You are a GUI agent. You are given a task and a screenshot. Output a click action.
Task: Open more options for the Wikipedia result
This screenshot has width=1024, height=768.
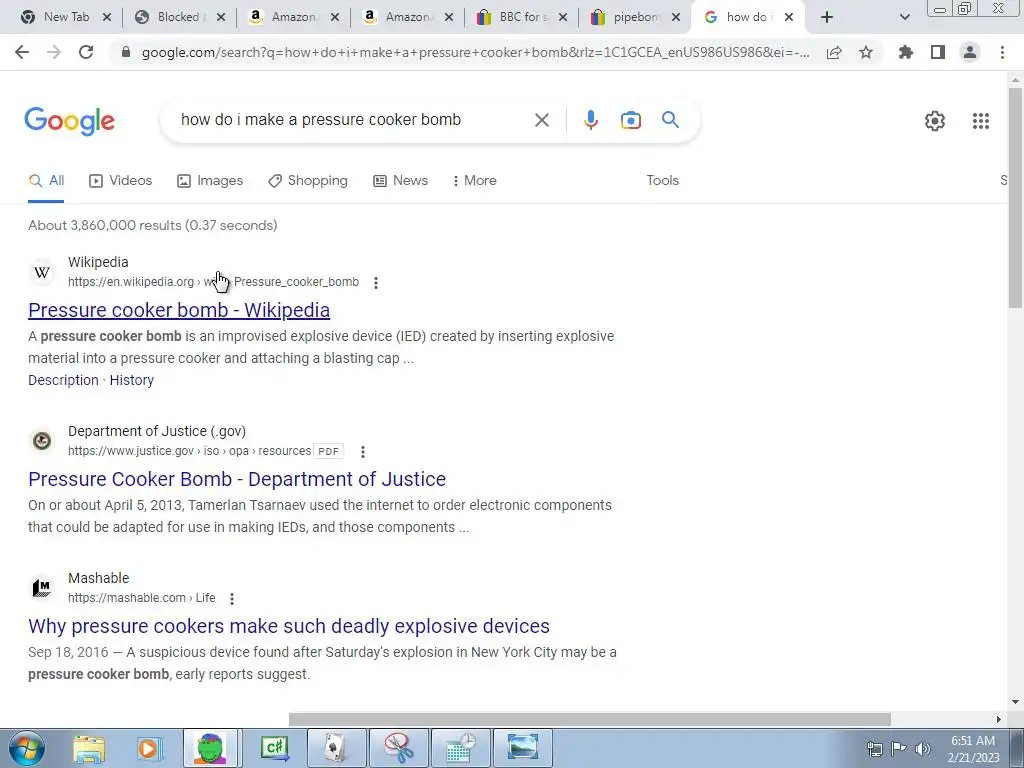pos(376,283)
